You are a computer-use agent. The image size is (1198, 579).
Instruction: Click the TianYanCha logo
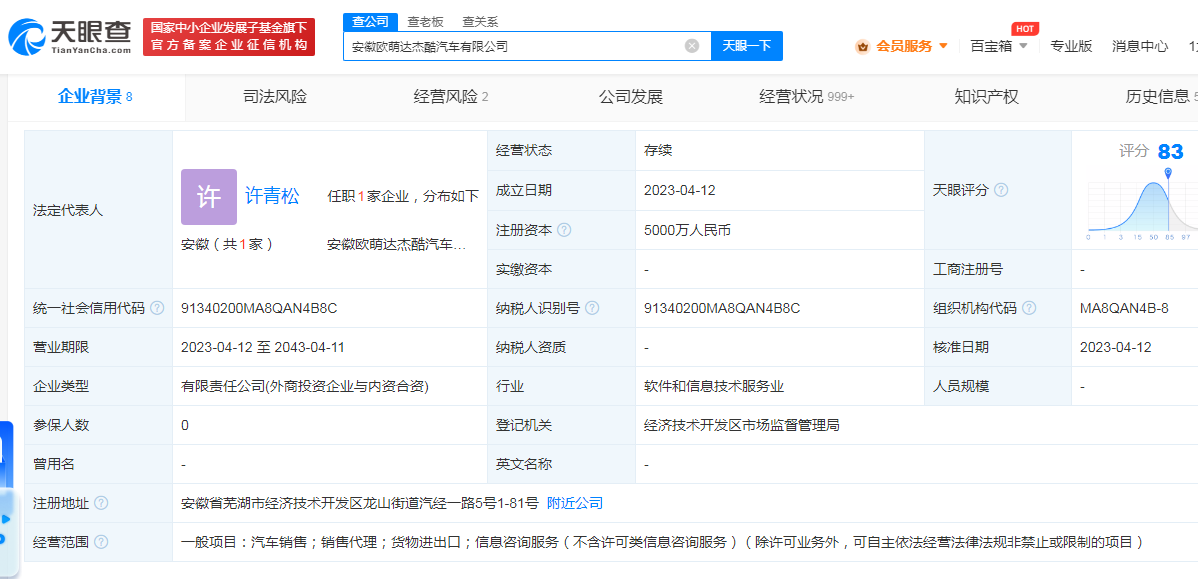click(69, 37)
